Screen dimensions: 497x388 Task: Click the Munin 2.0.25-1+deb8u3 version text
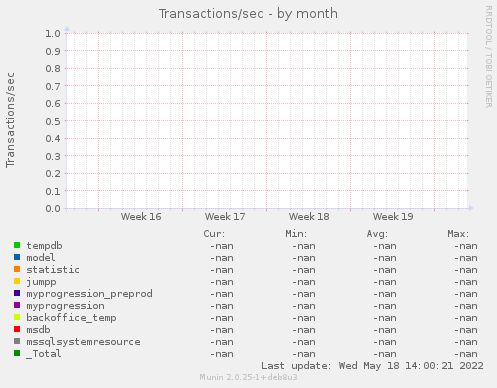pos(248,377)
